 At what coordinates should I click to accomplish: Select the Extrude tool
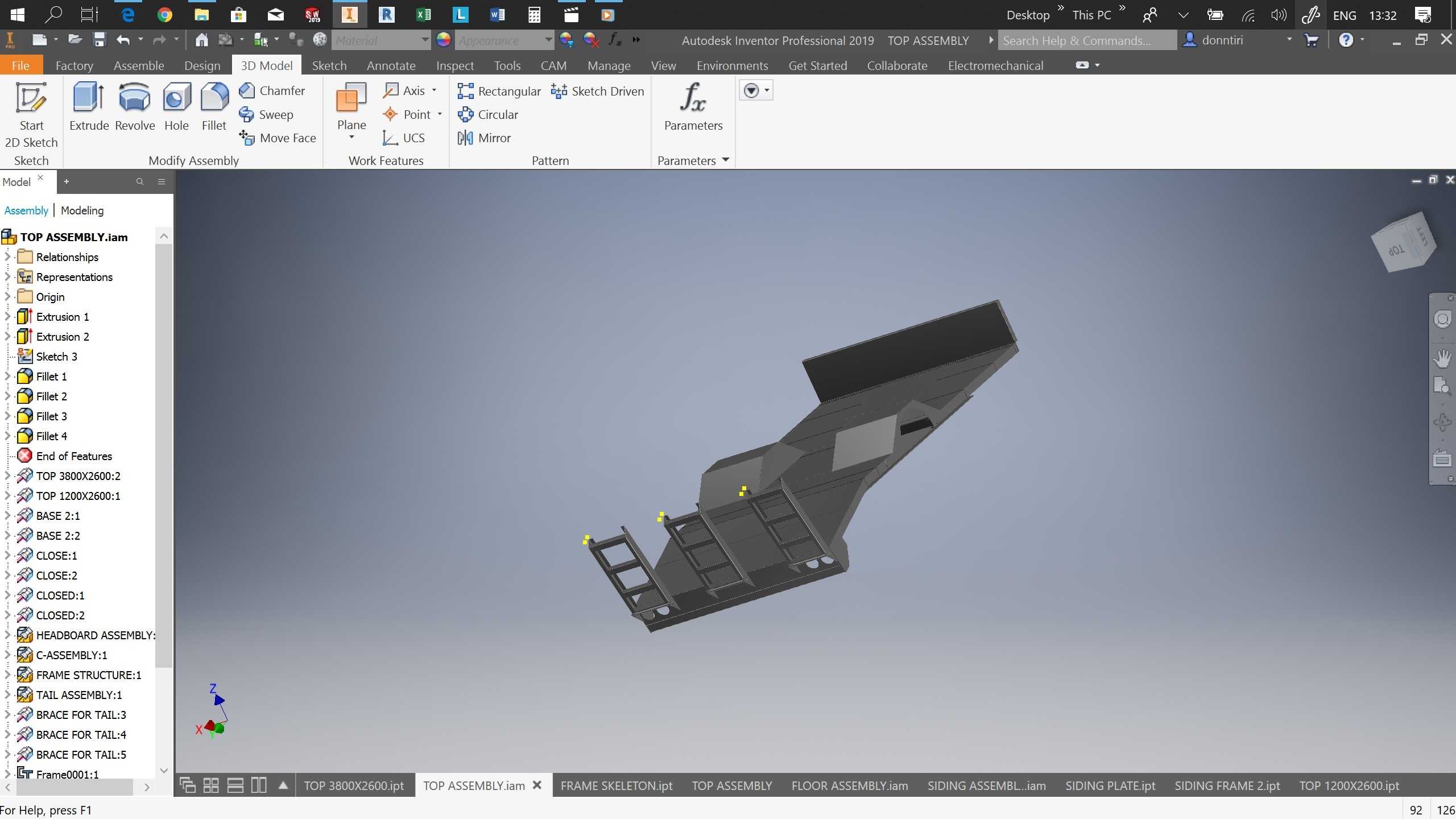pos(89,107)
